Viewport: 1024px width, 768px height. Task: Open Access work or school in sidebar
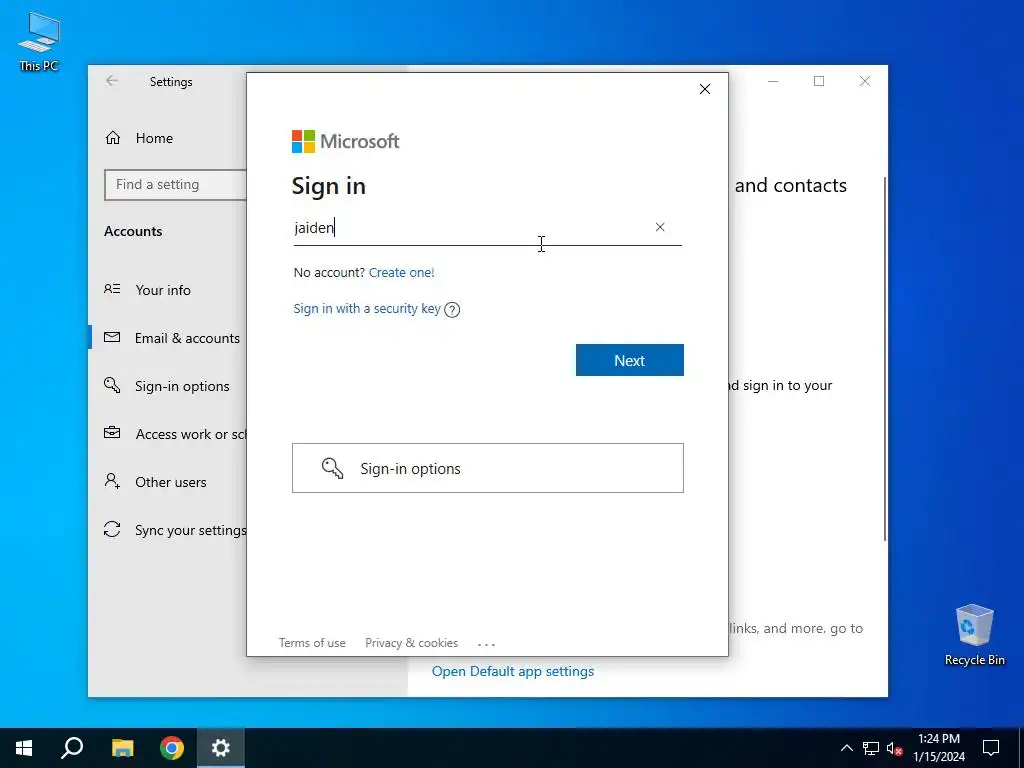(x=191, y=434)
